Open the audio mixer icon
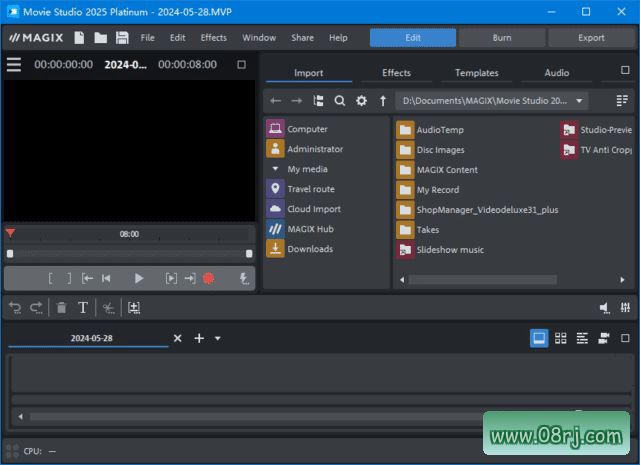Screen dimensions: 640x465 (625, 307)
